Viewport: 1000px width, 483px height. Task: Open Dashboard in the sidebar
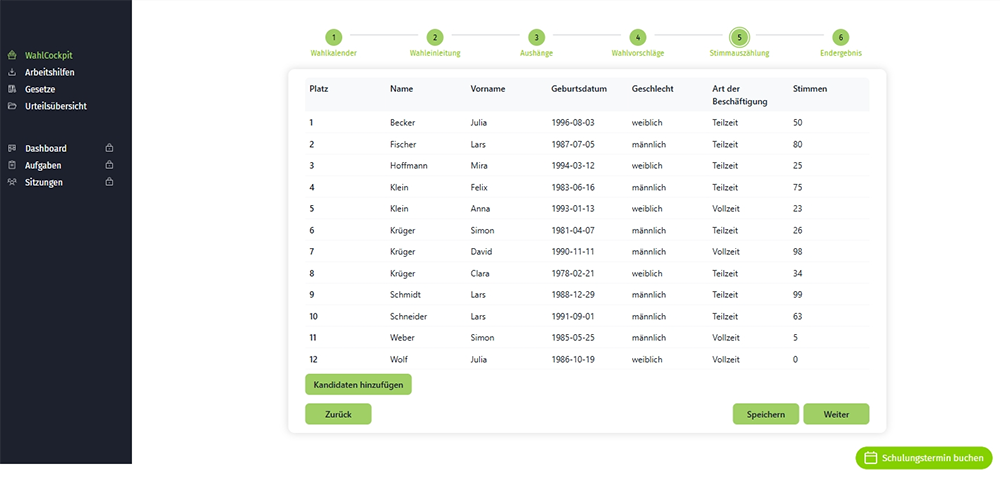click(x=46, y=148)
